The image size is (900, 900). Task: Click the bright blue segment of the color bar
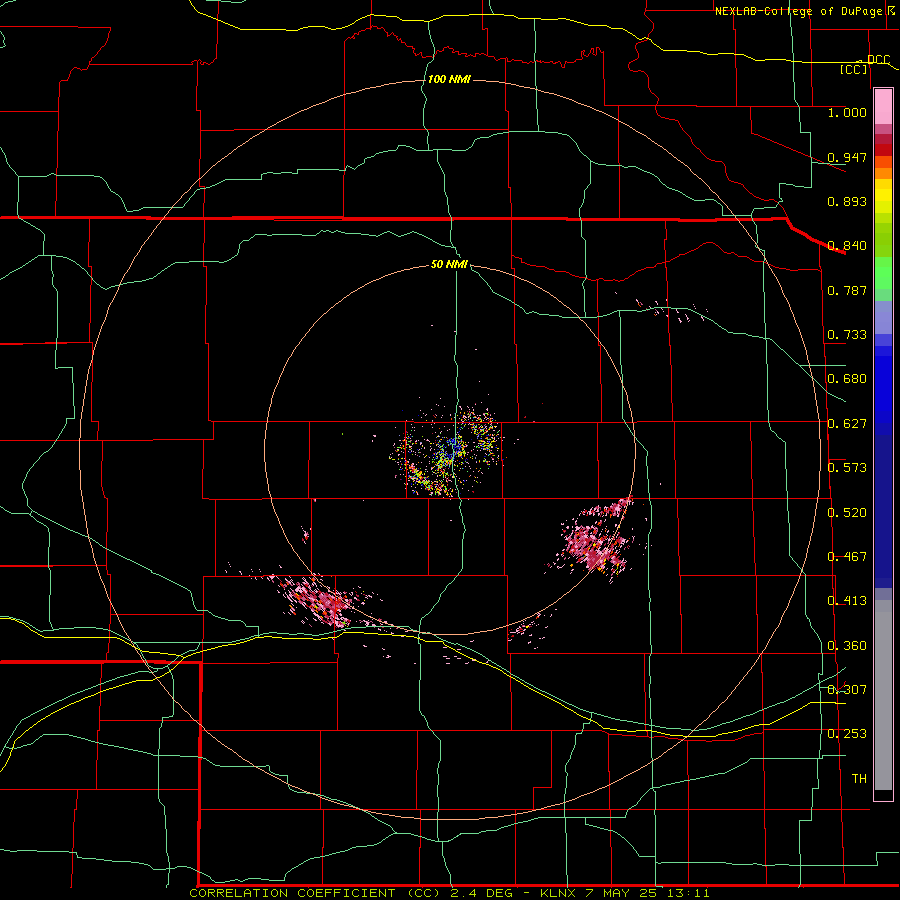pos(883,390)
